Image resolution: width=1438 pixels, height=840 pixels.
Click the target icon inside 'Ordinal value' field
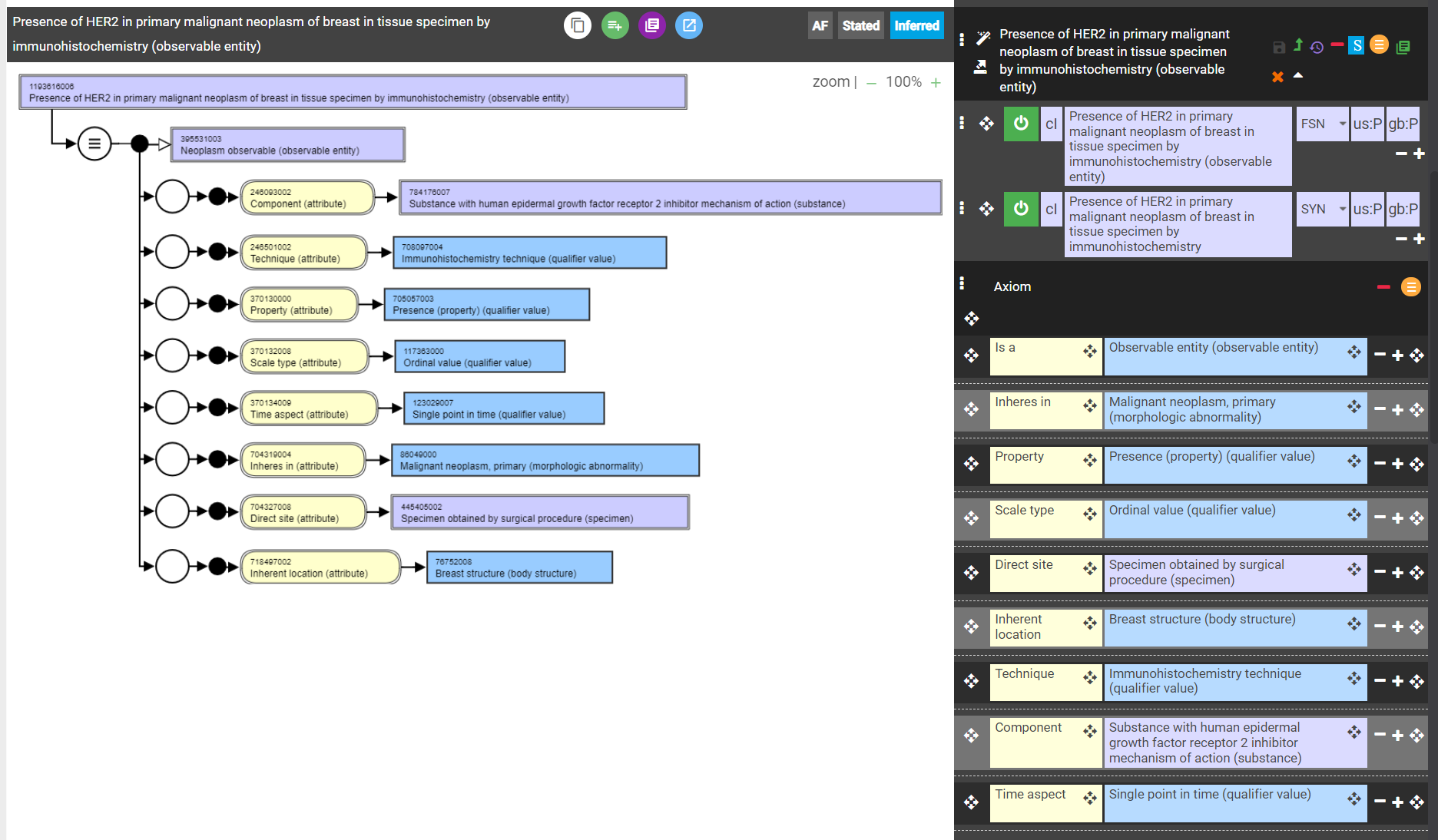(1354, 514)
